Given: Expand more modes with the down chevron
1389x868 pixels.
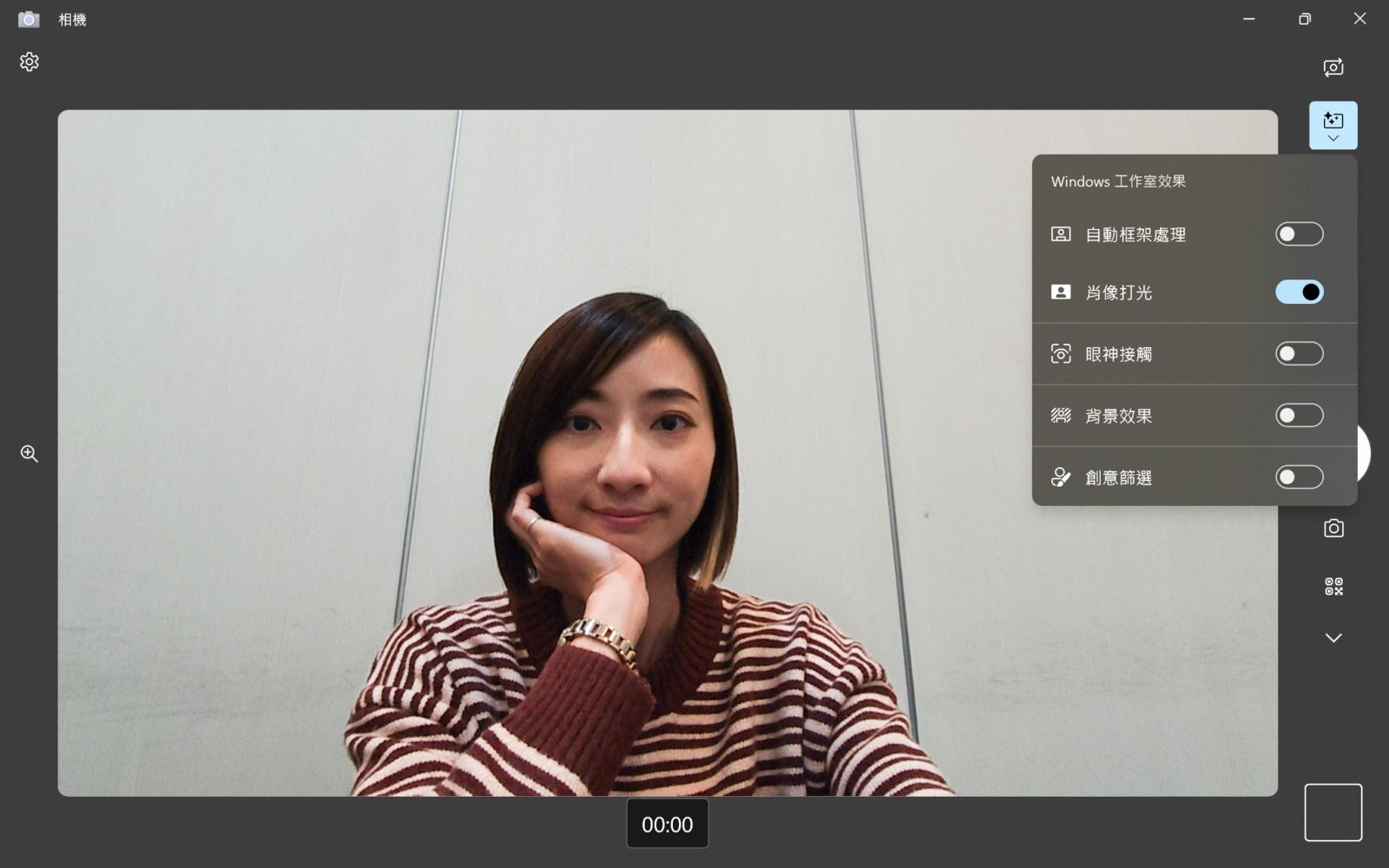Looking at the screenshot, I should (x=1333, y=638).
